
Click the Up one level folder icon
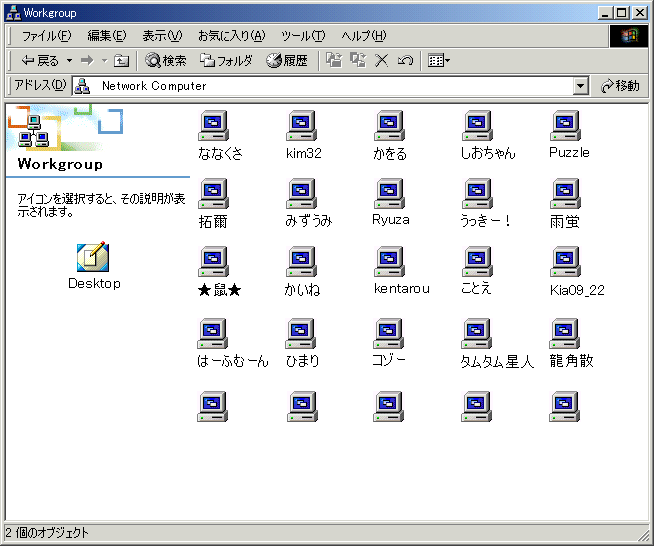[121, 61]
